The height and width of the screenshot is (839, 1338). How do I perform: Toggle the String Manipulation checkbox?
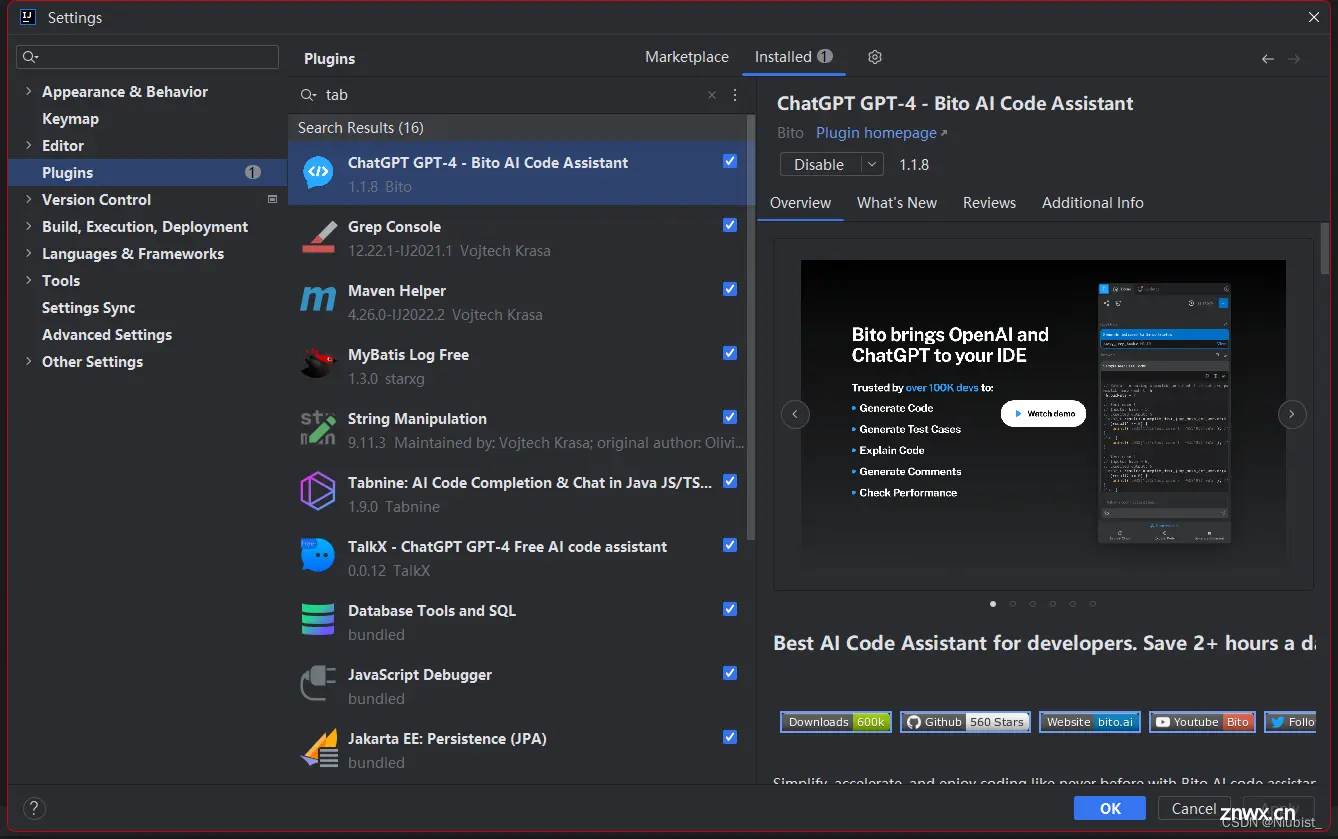[730, 417]
